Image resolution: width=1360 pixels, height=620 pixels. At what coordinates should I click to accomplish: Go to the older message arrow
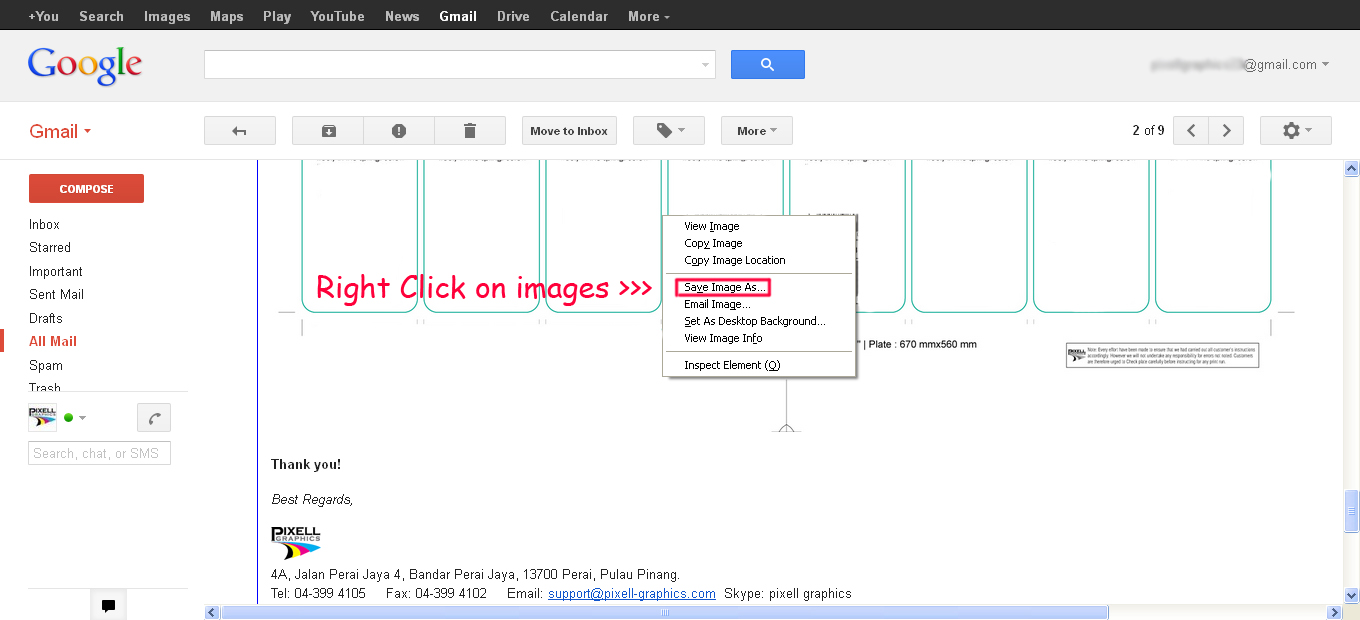pos(1226,131)
